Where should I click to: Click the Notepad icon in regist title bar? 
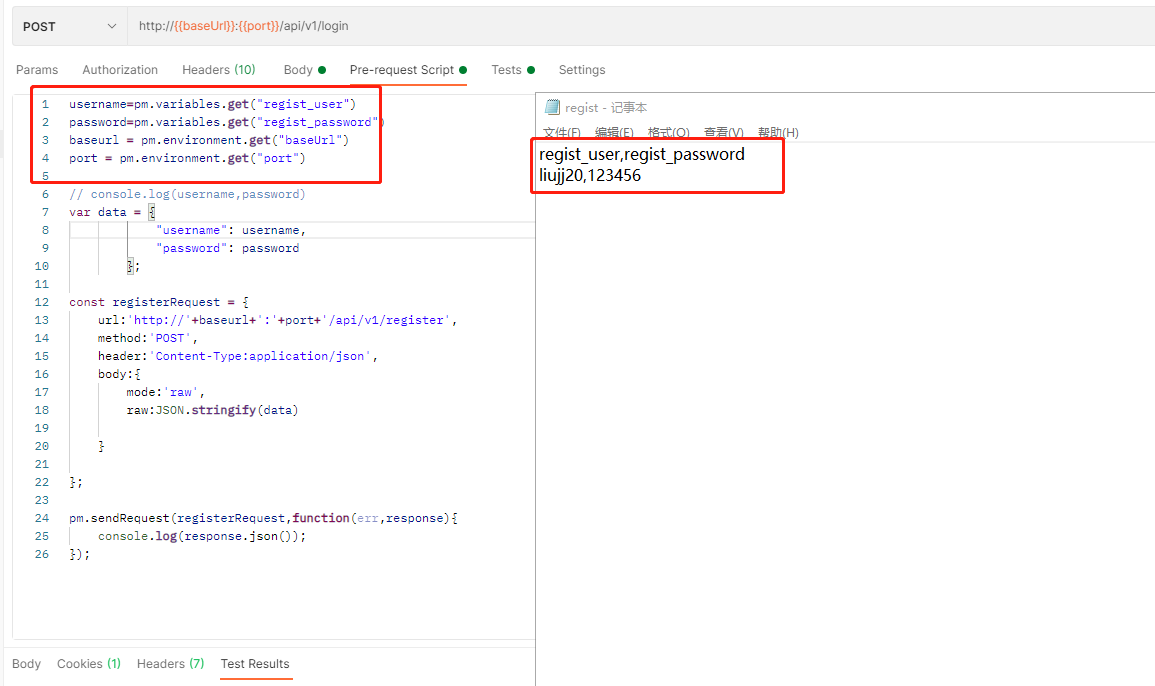click(x=552, y=108)
